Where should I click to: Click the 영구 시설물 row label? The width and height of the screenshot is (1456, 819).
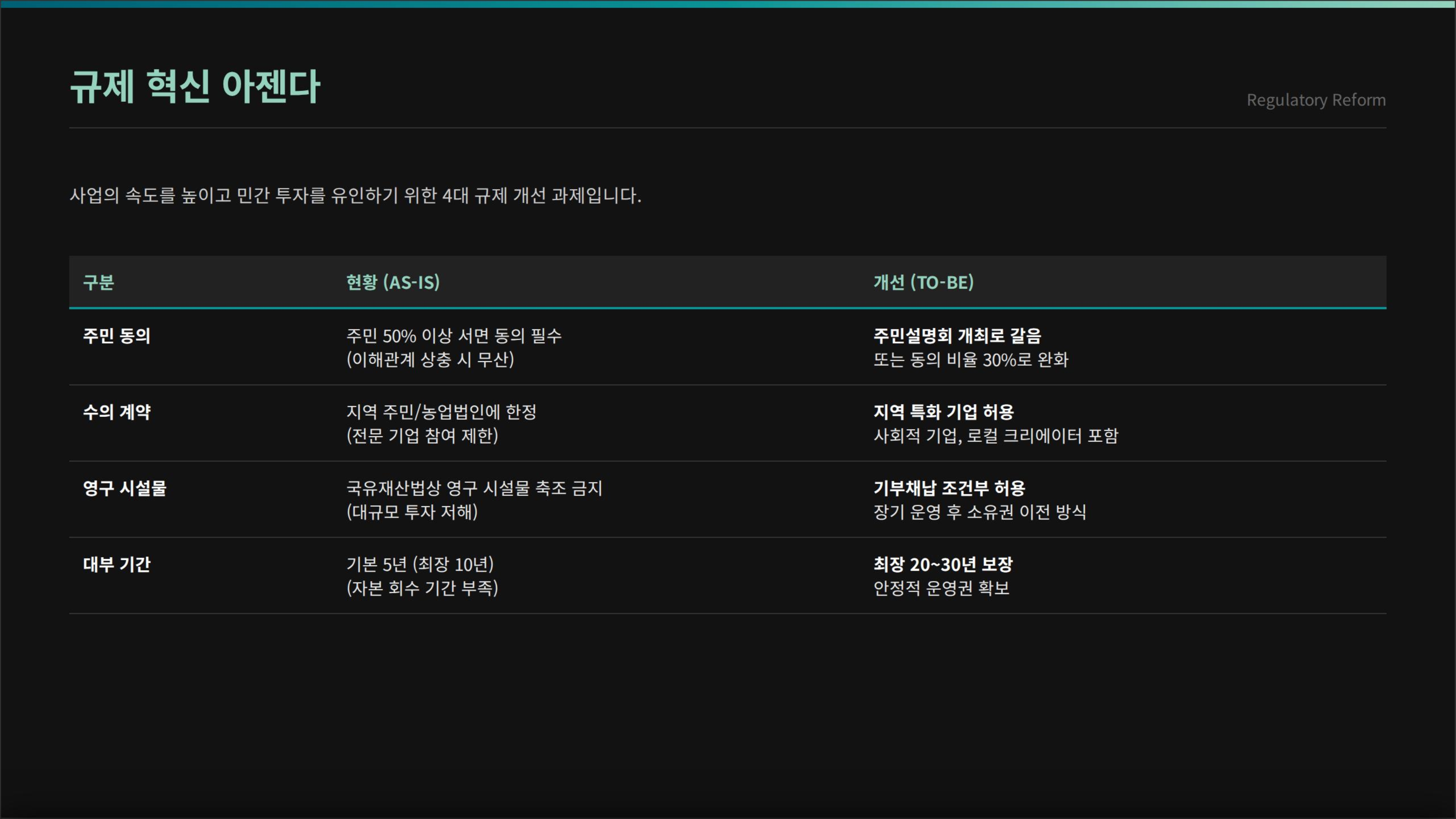click(x=124, y=488)
